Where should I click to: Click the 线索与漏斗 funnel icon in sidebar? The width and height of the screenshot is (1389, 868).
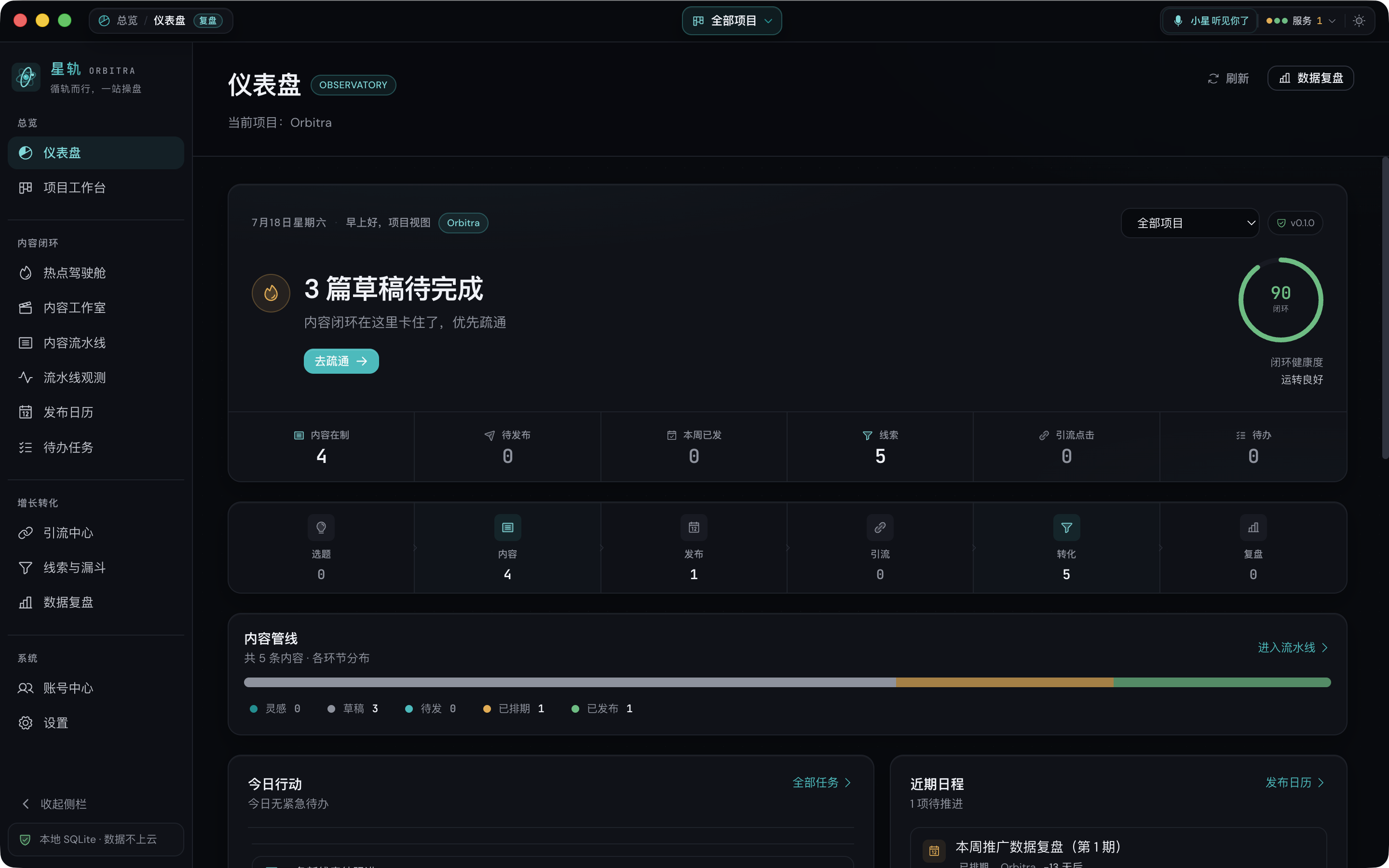(x=25, y=568)
